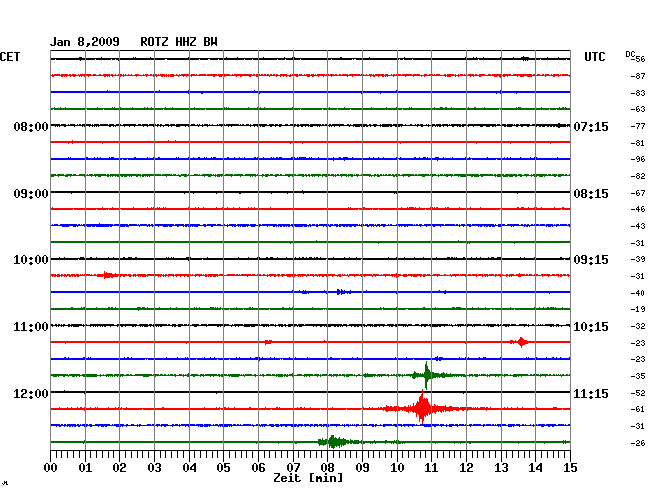Click the large red seismic burst below 12:00

[422, 409]
